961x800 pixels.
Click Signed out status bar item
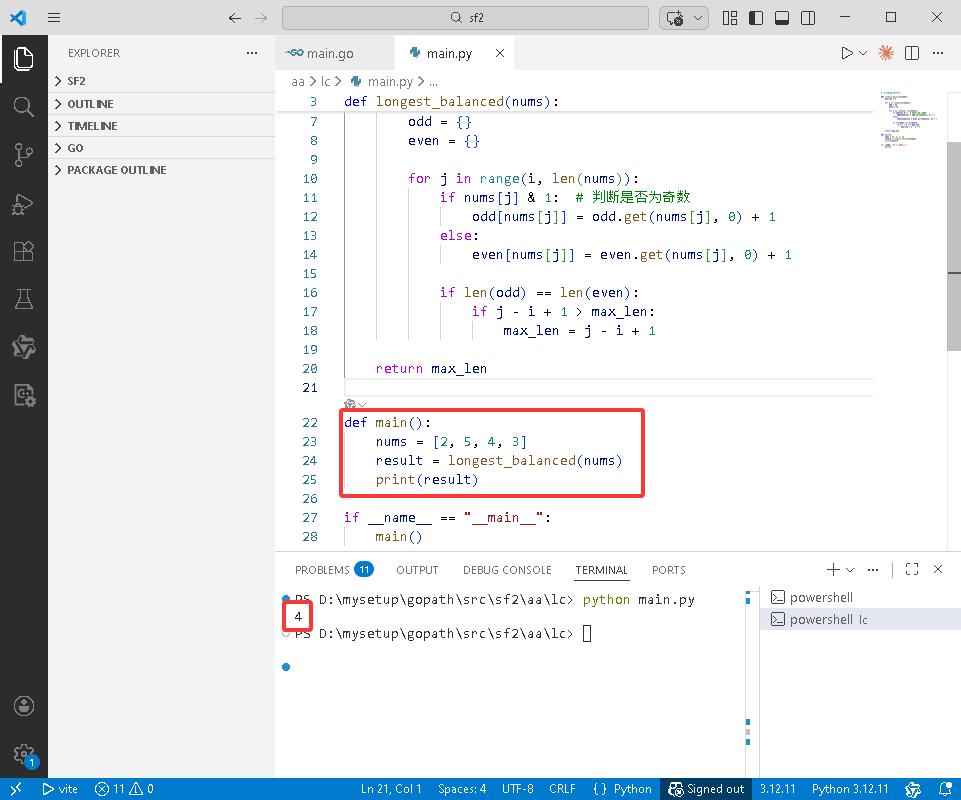(707, 789)
